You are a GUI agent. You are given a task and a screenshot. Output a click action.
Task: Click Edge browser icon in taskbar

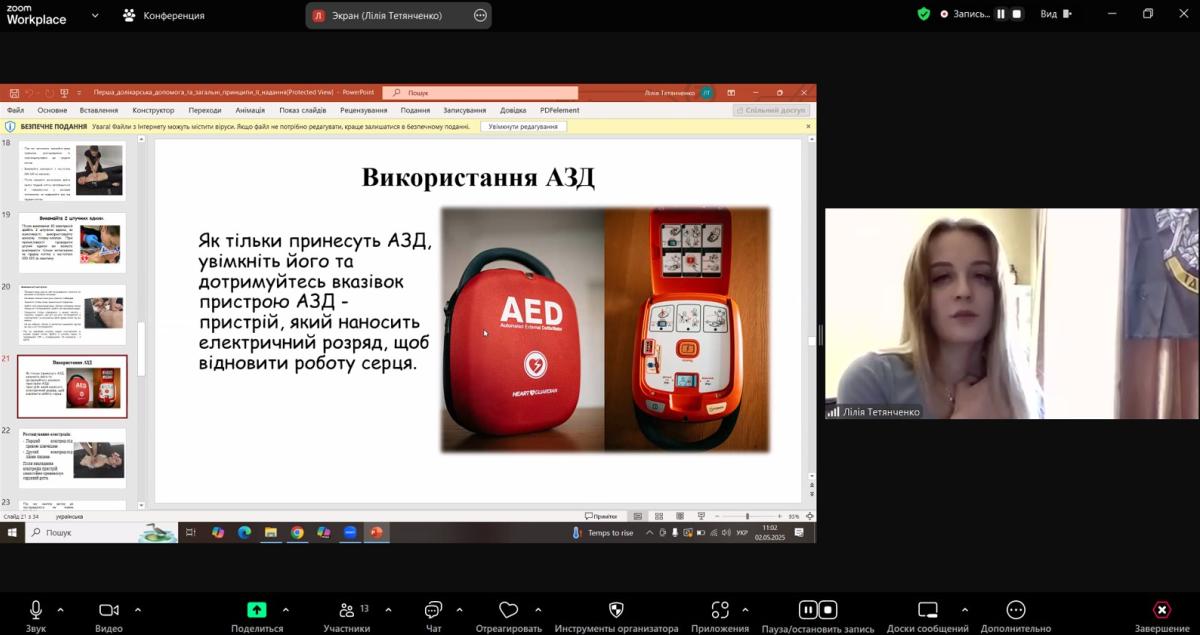pyautogui.click(x=245, y=533)
